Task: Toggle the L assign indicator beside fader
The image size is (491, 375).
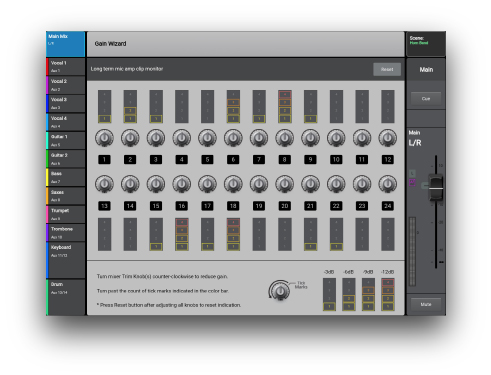Action: 412,173
